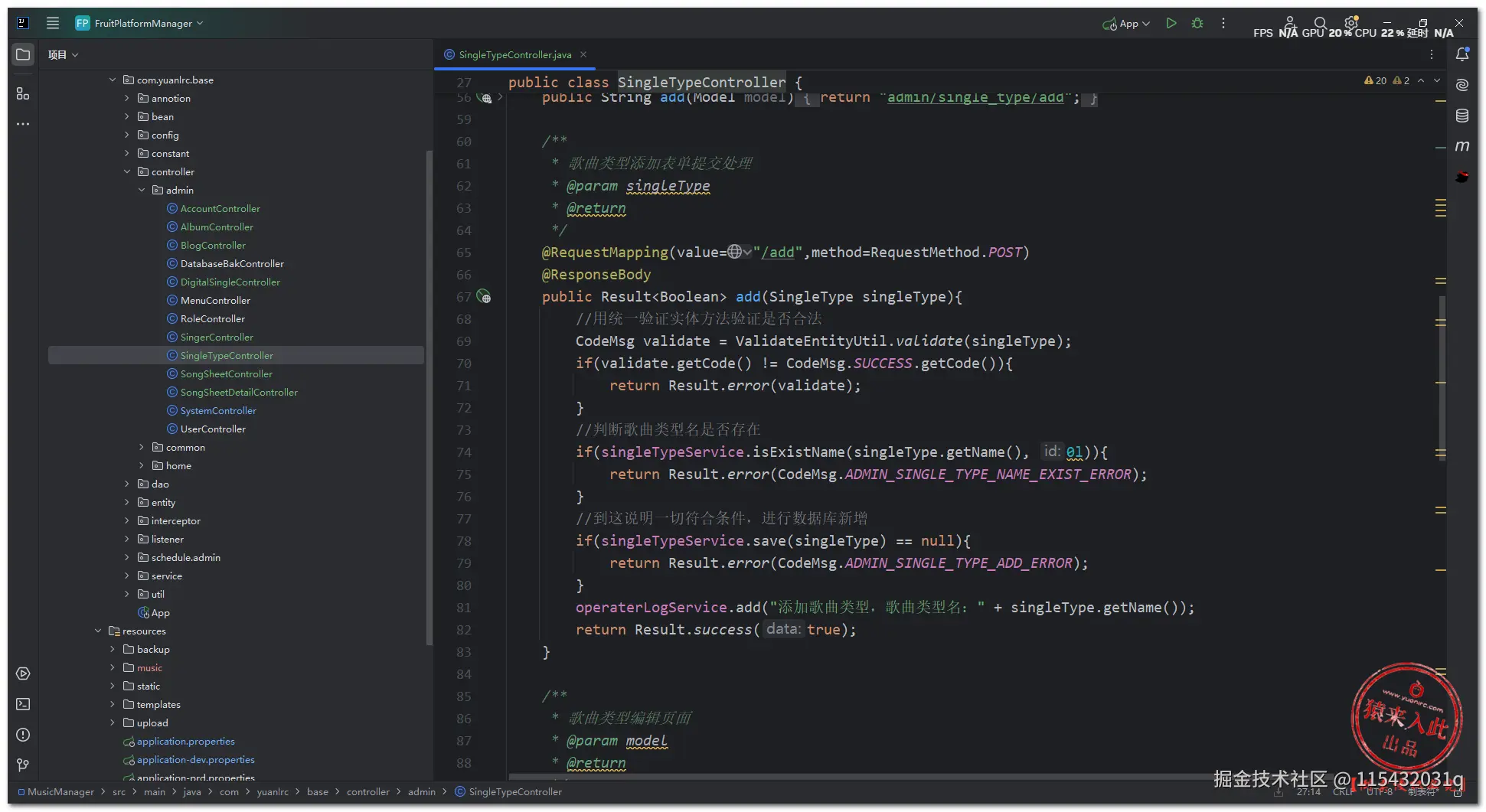
Task: Open Search Everywhere
Action: [x=1320, y=23]
